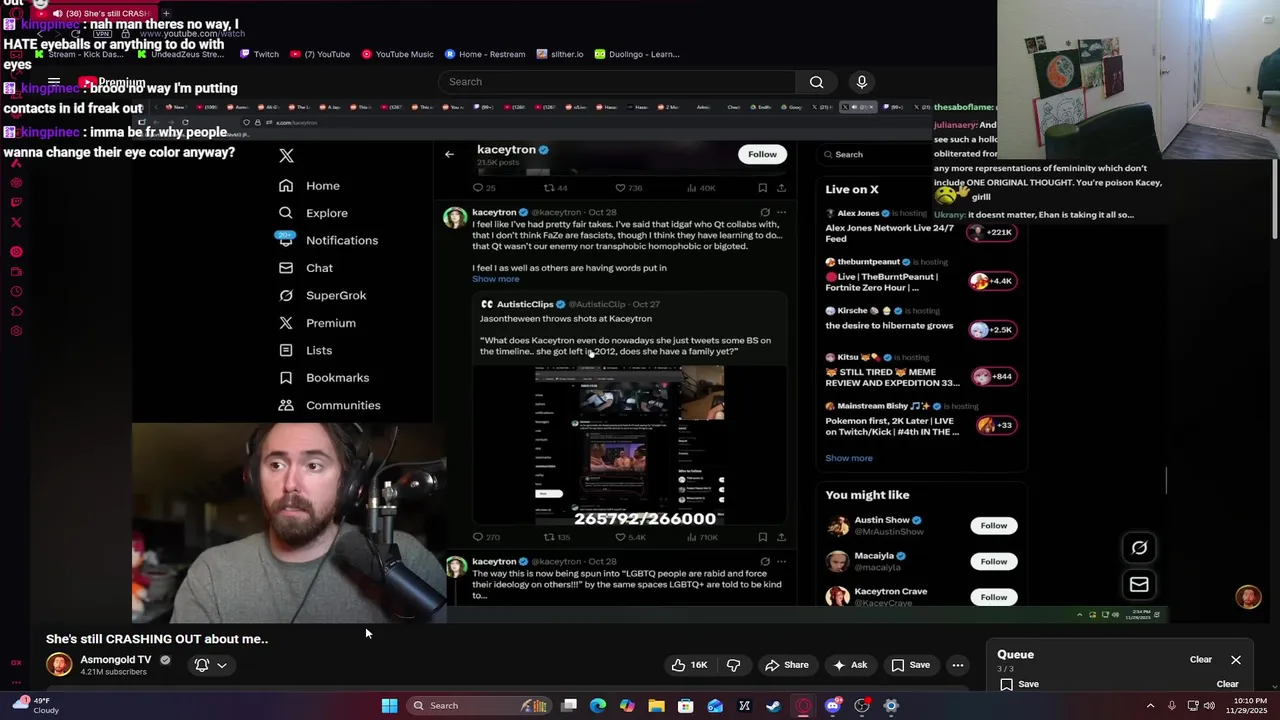Open Premium in the X sidebar
The height and width of the screenshot is (720, 1280).
[x=318, y=323]
